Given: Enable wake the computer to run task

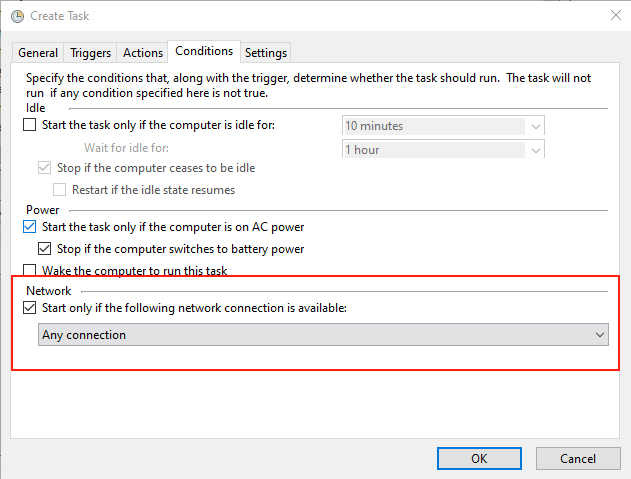Looking at the screenshot, I should (29, 270).
